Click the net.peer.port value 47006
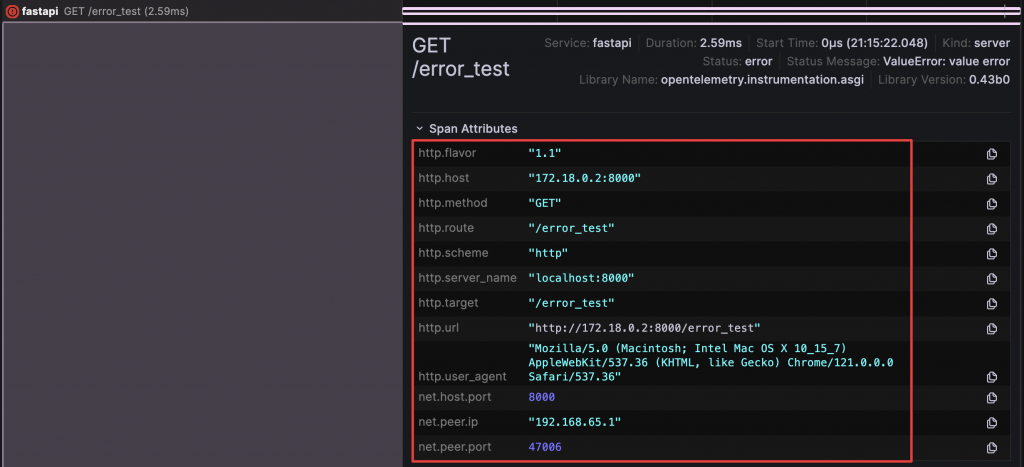The image size is (1024, 467). (545, 448)
